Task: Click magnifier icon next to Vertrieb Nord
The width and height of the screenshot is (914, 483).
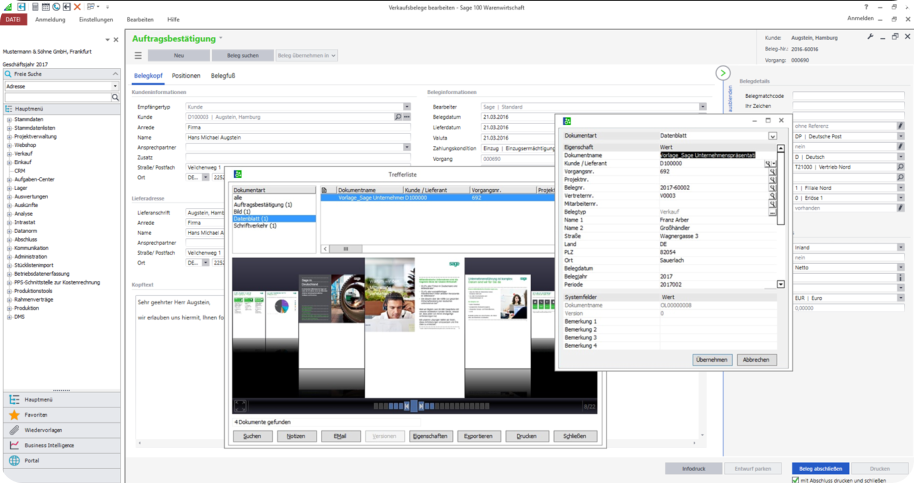Action: click(901, 167)
